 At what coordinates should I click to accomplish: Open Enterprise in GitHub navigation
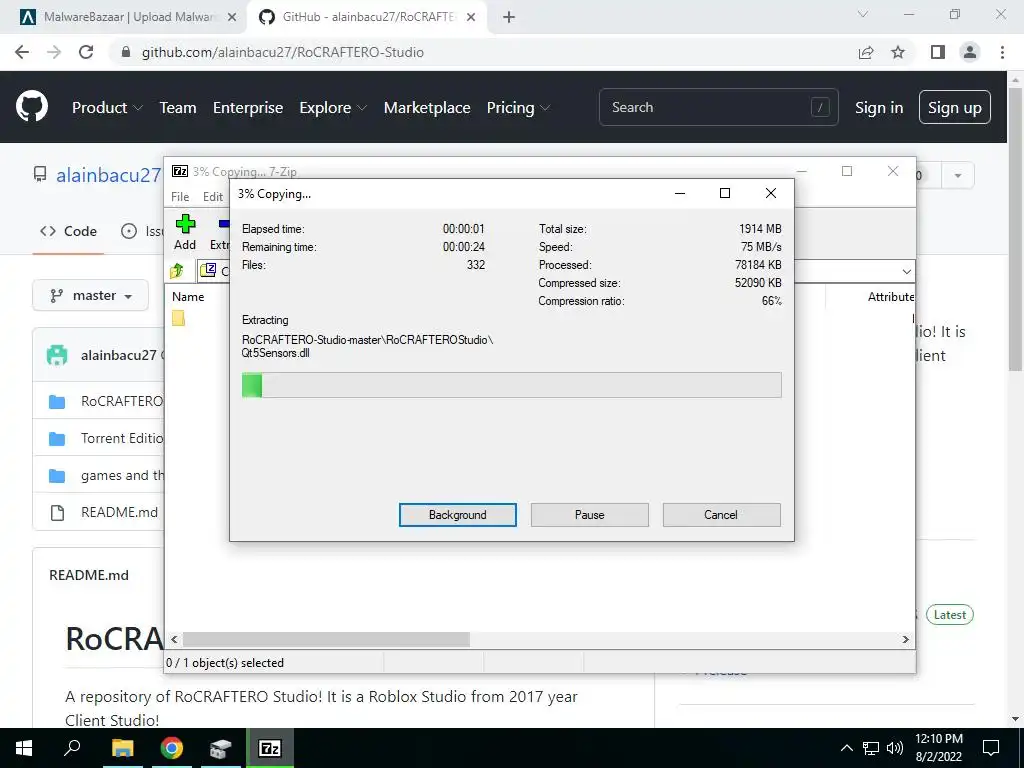[x=248, y=108]
